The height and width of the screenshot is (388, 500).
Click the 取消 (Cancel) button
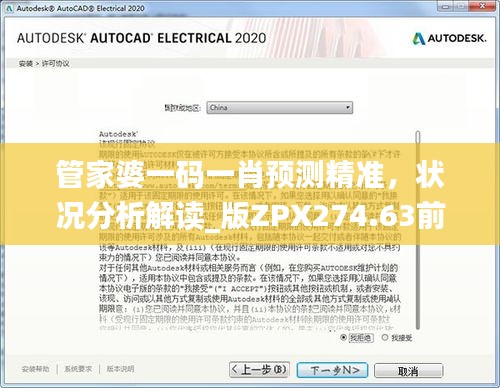pyautogui.click(x=408, y=371)
